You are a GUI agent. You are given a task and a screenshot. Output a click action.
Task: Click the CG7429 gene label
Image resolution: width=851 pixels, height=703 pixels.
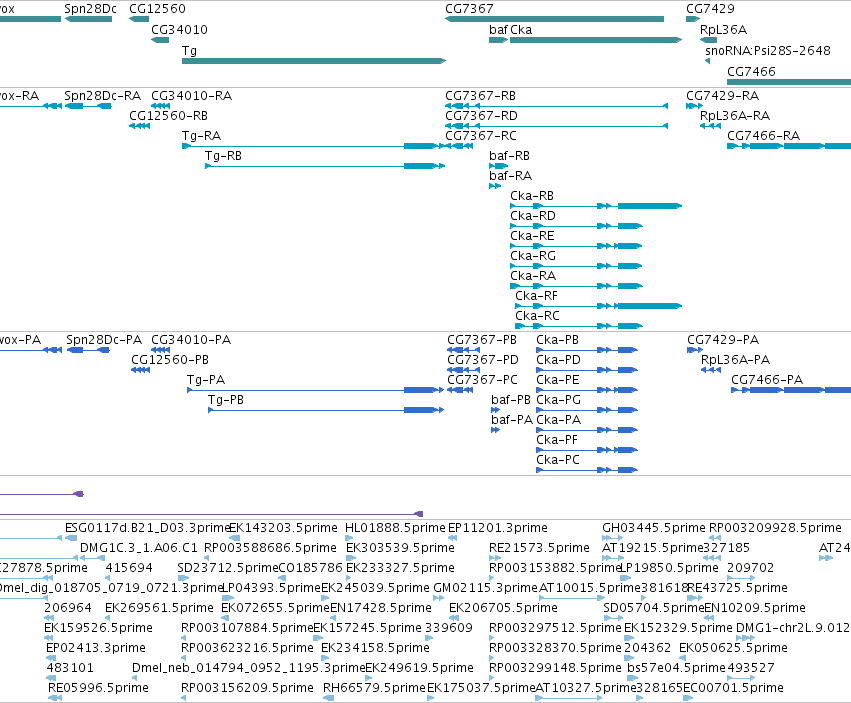click(x=710, y=9)
